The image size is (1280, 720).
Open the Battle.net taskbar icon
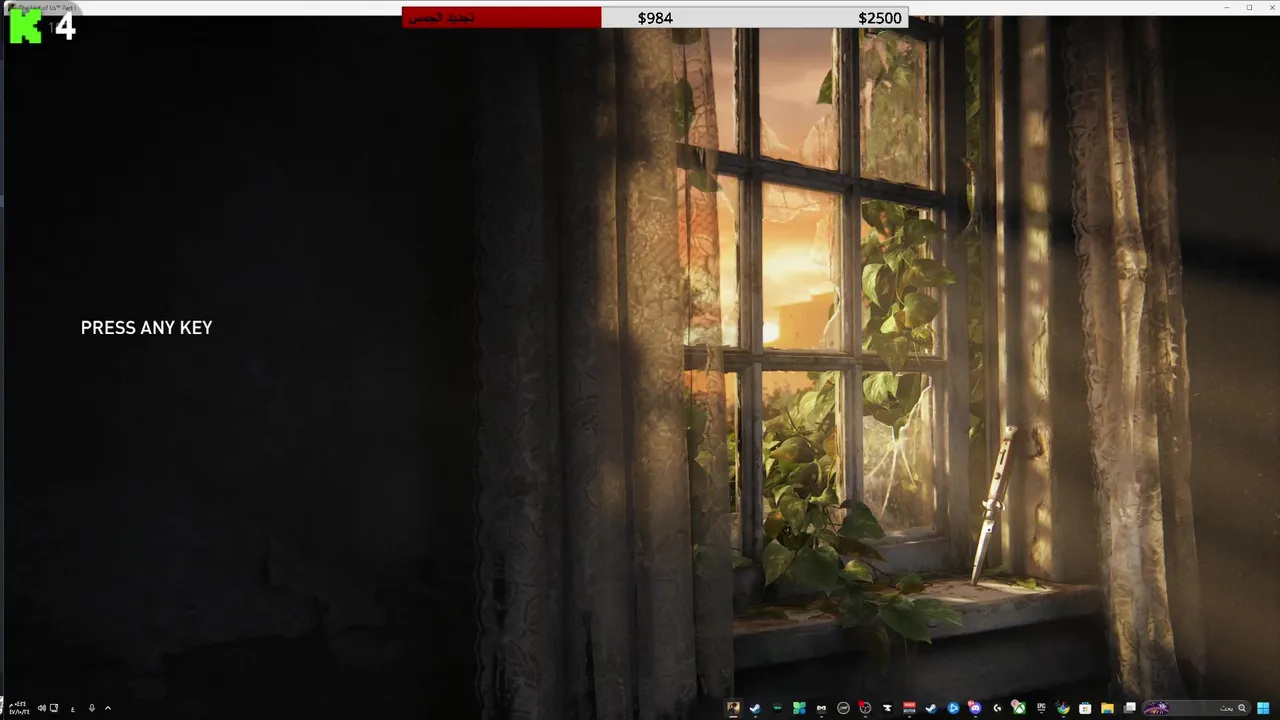pyautogui.click(x=953, y=708)
